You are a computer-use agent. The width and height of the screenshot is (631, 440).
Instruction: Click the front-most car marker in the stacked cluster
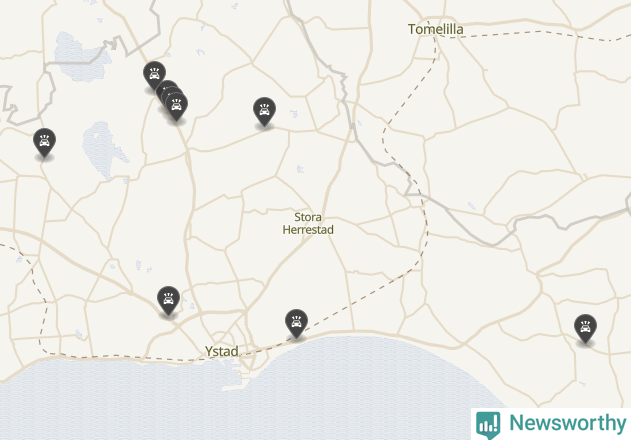[x=176, y=107]
